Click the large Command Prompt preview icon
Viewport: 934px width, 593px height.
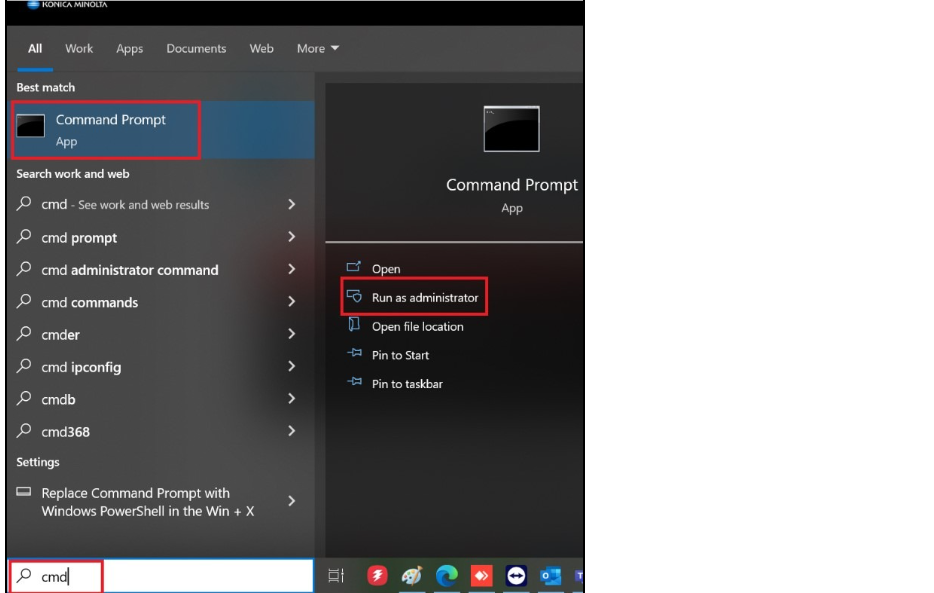point(511,129)
